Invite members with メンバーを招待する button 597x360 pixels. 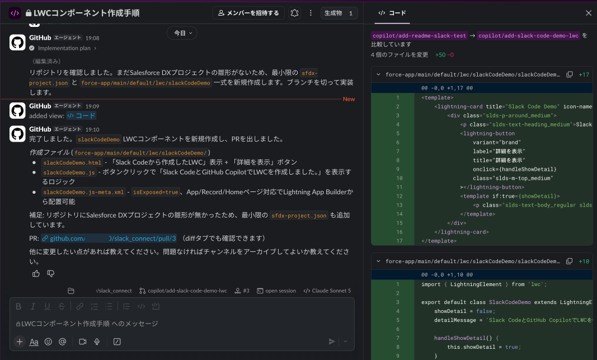[248, 13]
